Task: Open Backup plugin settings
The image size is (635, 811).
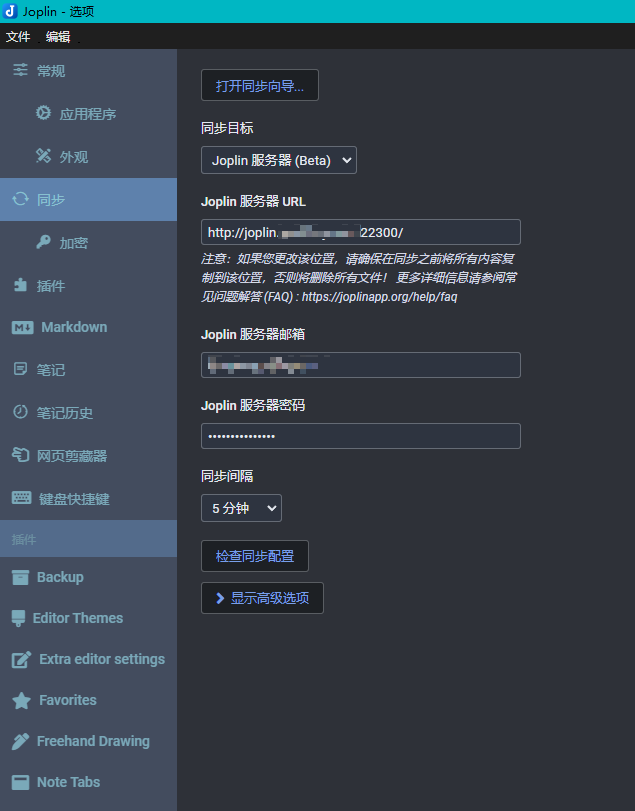Action: click(x=88, y=577)
